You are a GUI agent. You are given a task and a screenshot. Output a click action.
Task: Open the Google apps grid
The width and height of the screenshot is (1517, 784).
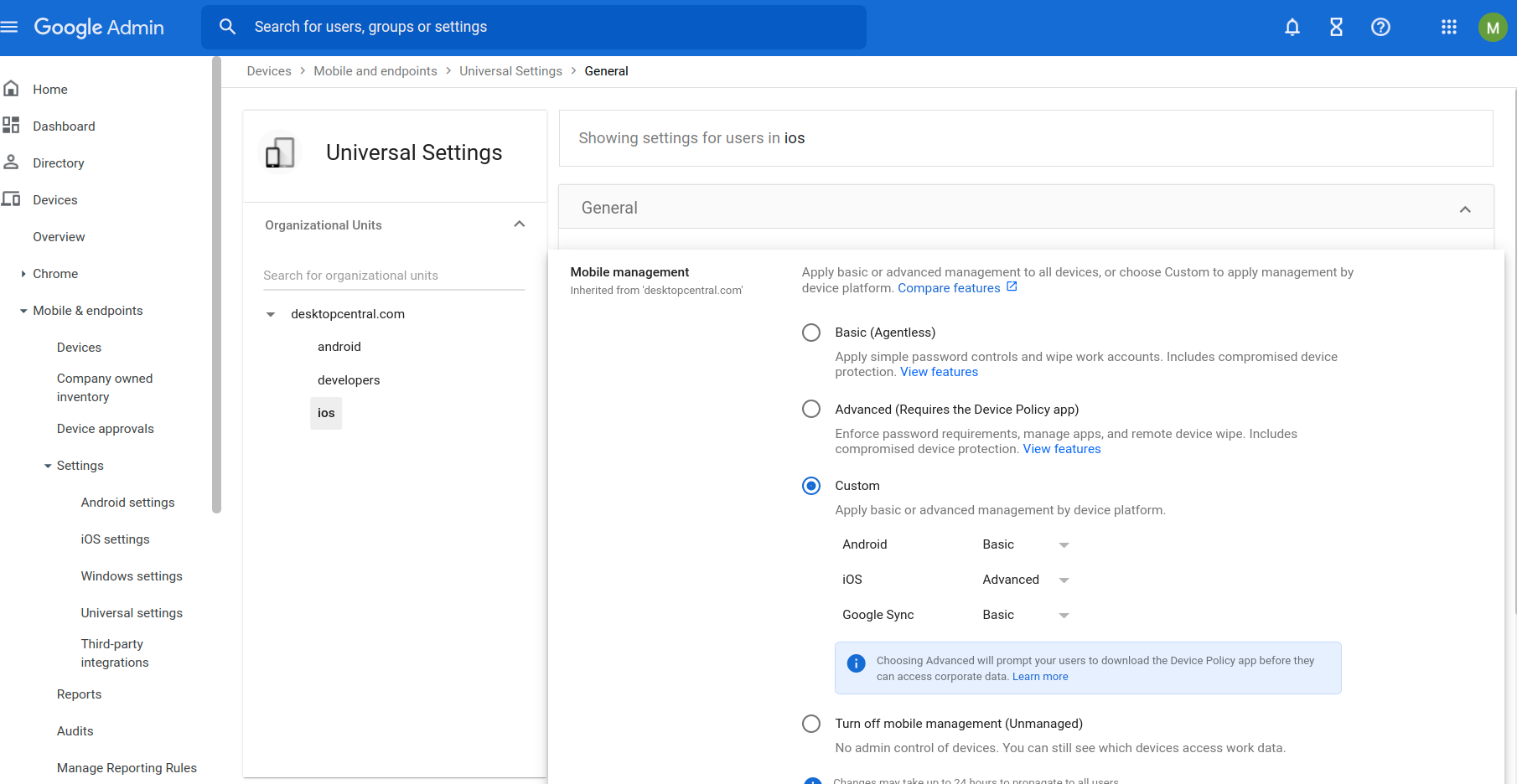coord(1448,28)
